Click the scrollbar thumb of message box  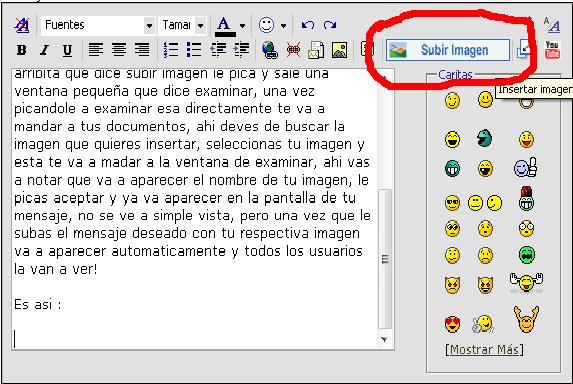384,259
